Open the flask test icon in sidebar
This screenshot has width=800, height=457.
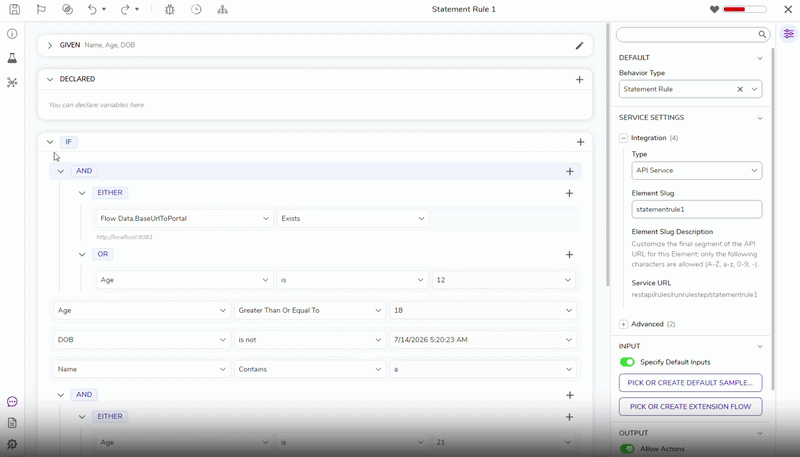pyautogui.click(x=12, y=58)
